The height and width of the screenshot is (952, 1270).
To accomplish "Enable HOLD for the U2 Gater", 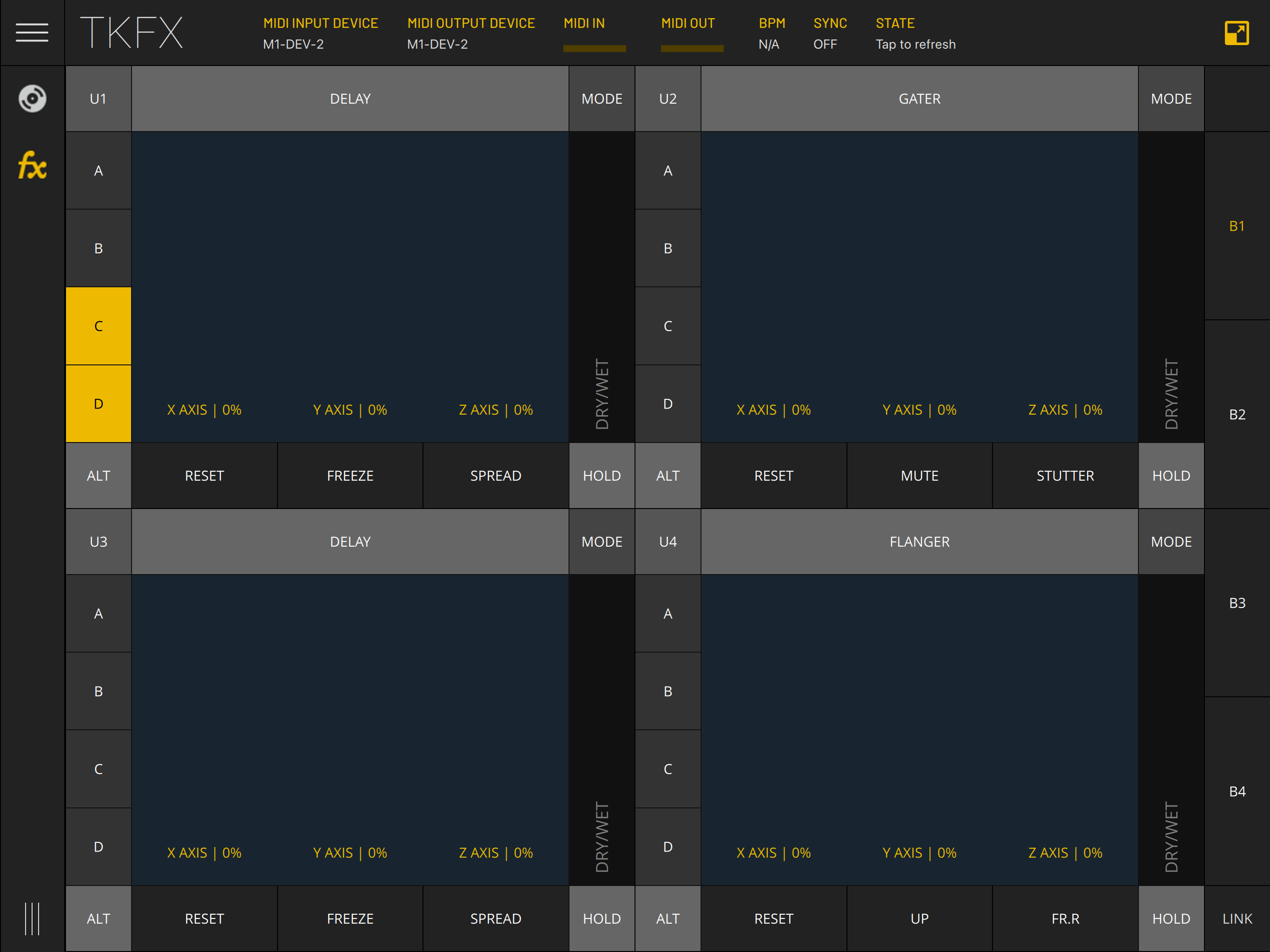I will [1171, 476].
